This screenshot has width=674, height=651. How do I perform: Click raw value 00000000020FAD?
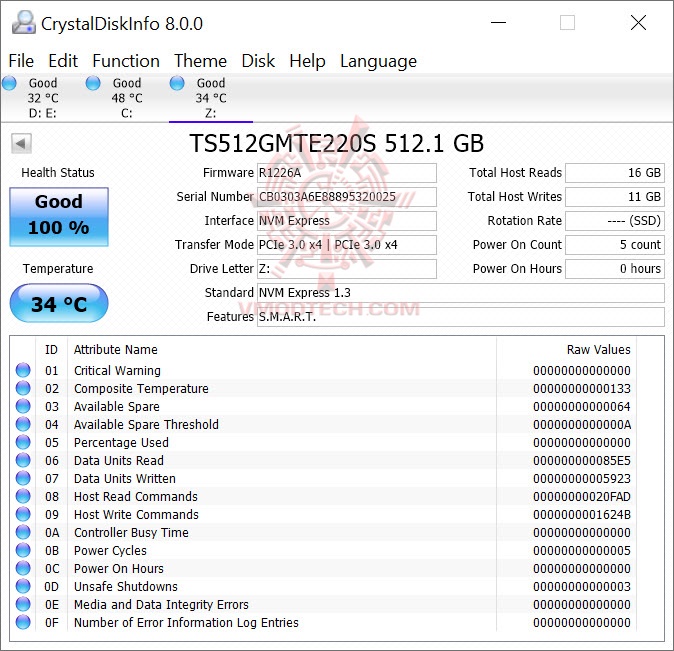tap(582, 497)
